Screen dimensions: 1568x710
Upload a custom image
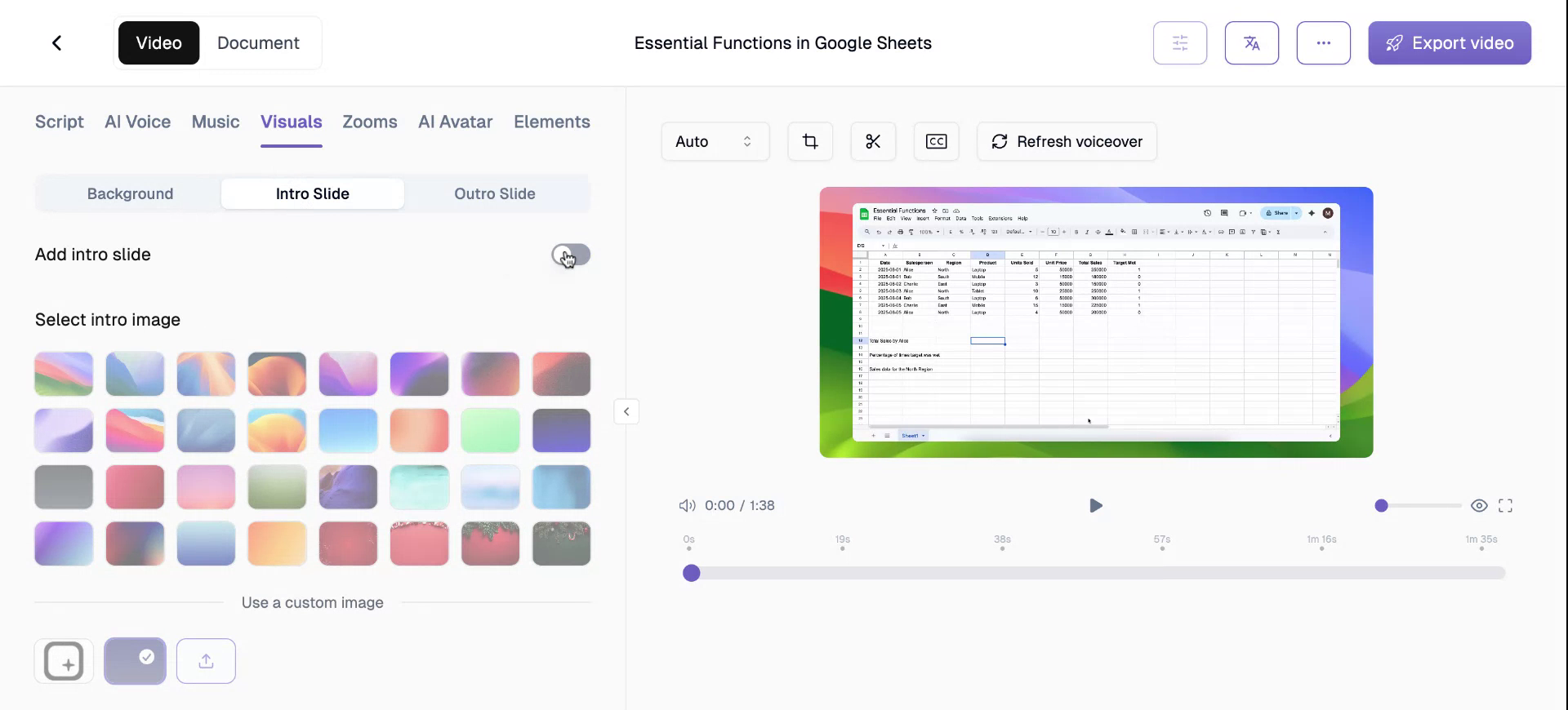point(206,660)
